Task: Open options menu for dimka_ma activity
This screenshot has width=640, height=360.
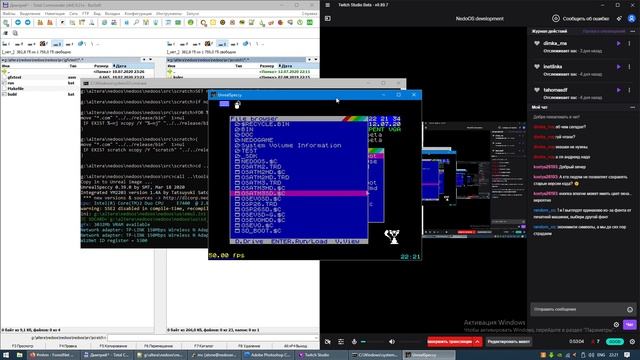Action: pos(629,43)
